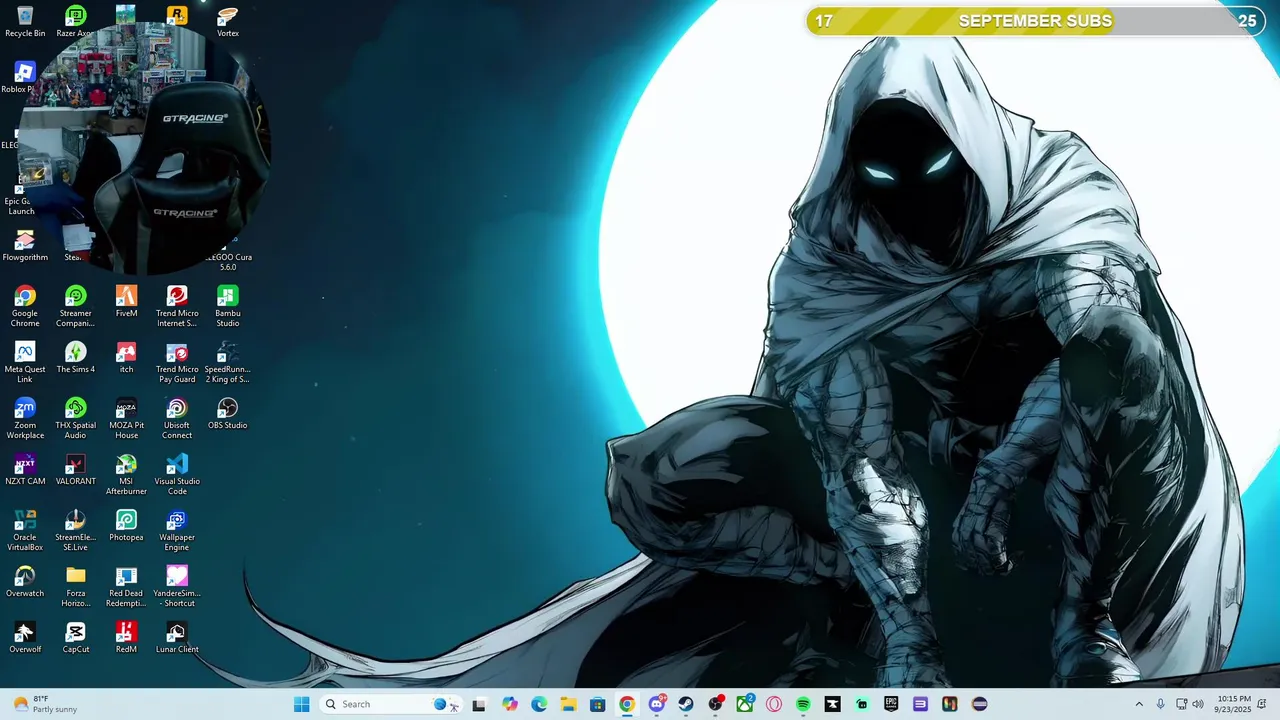This screenshot has height=720, width=1280.
Task: Launch Overwatch from the desktop
Action: pos(25,581)
